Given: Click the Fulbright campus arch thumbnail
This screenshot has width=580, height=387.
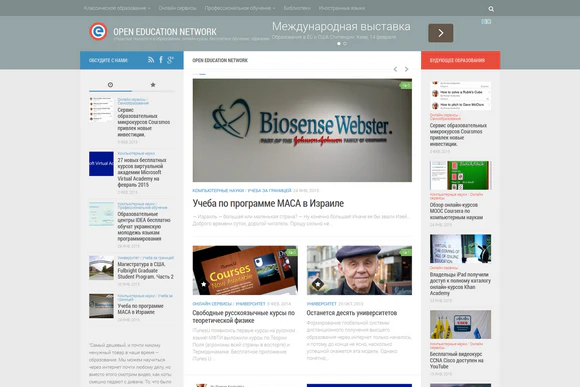Looking at the screenshot, I should click(101, 267).
